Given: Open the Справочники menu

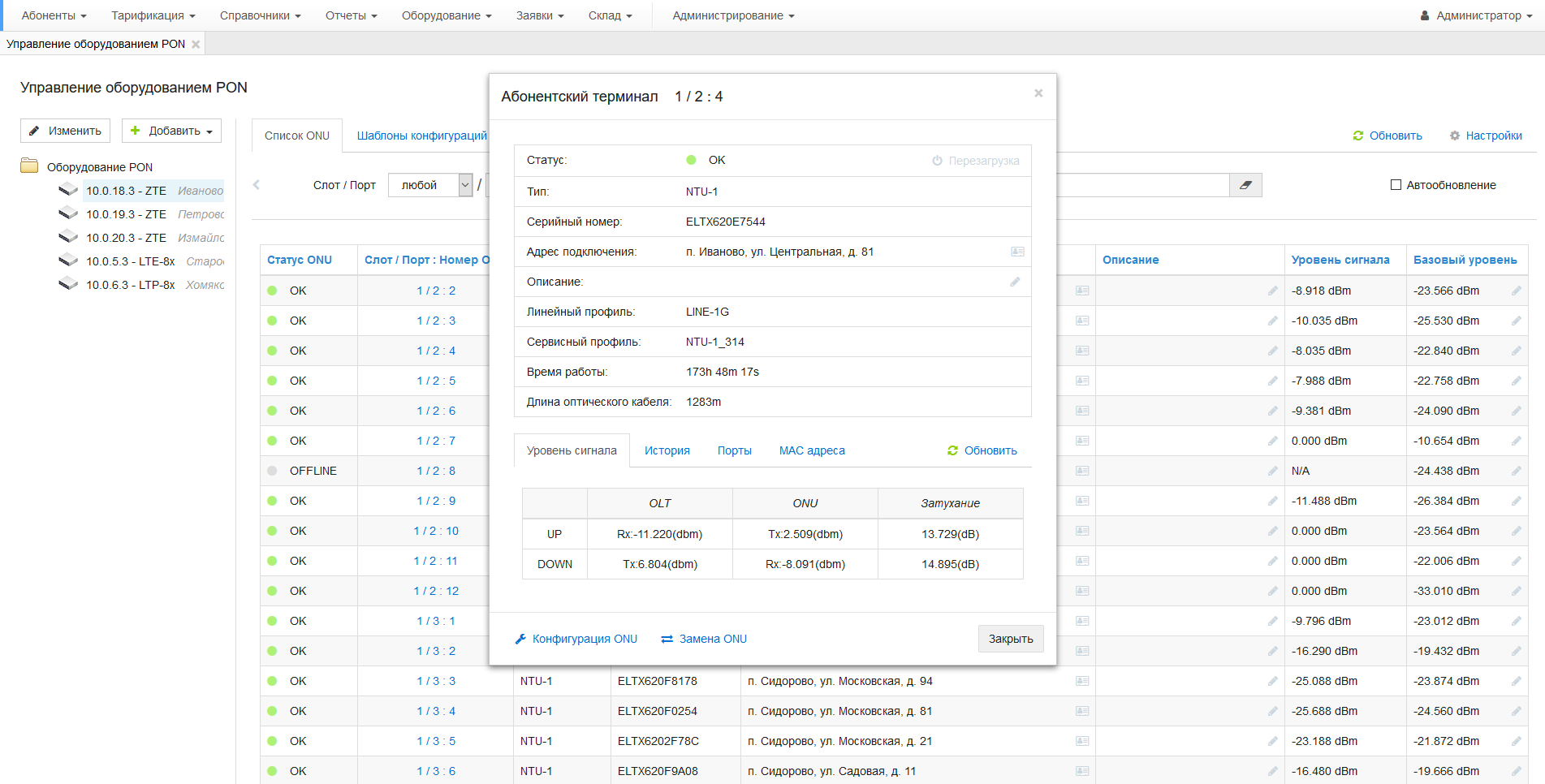Looking at the screenshot, I should (260, 15).
